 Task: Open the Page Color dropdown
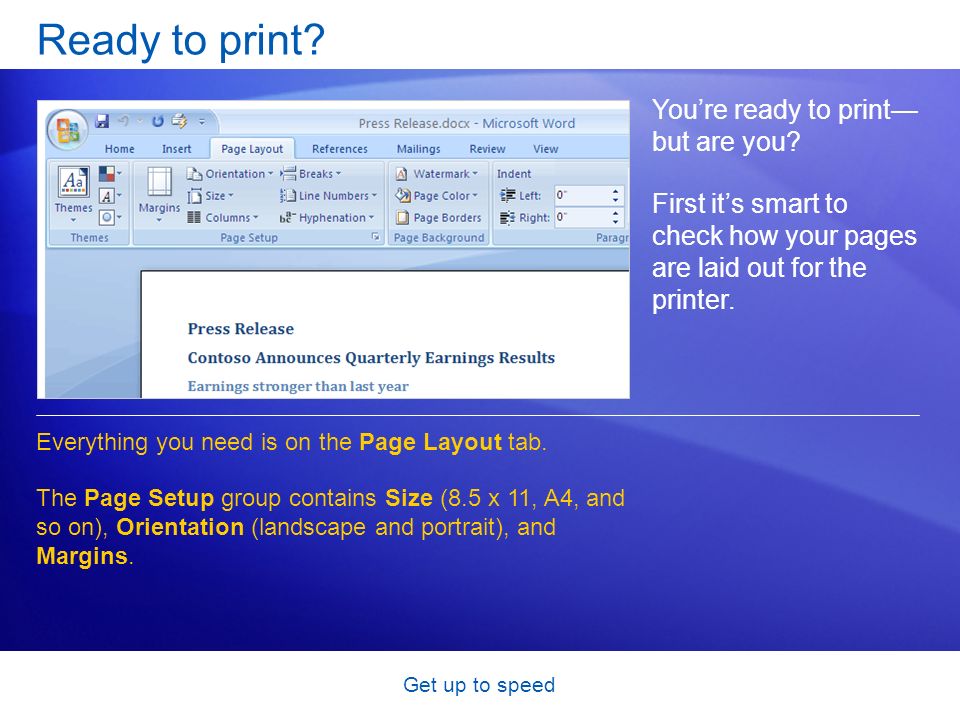(437, 196)
